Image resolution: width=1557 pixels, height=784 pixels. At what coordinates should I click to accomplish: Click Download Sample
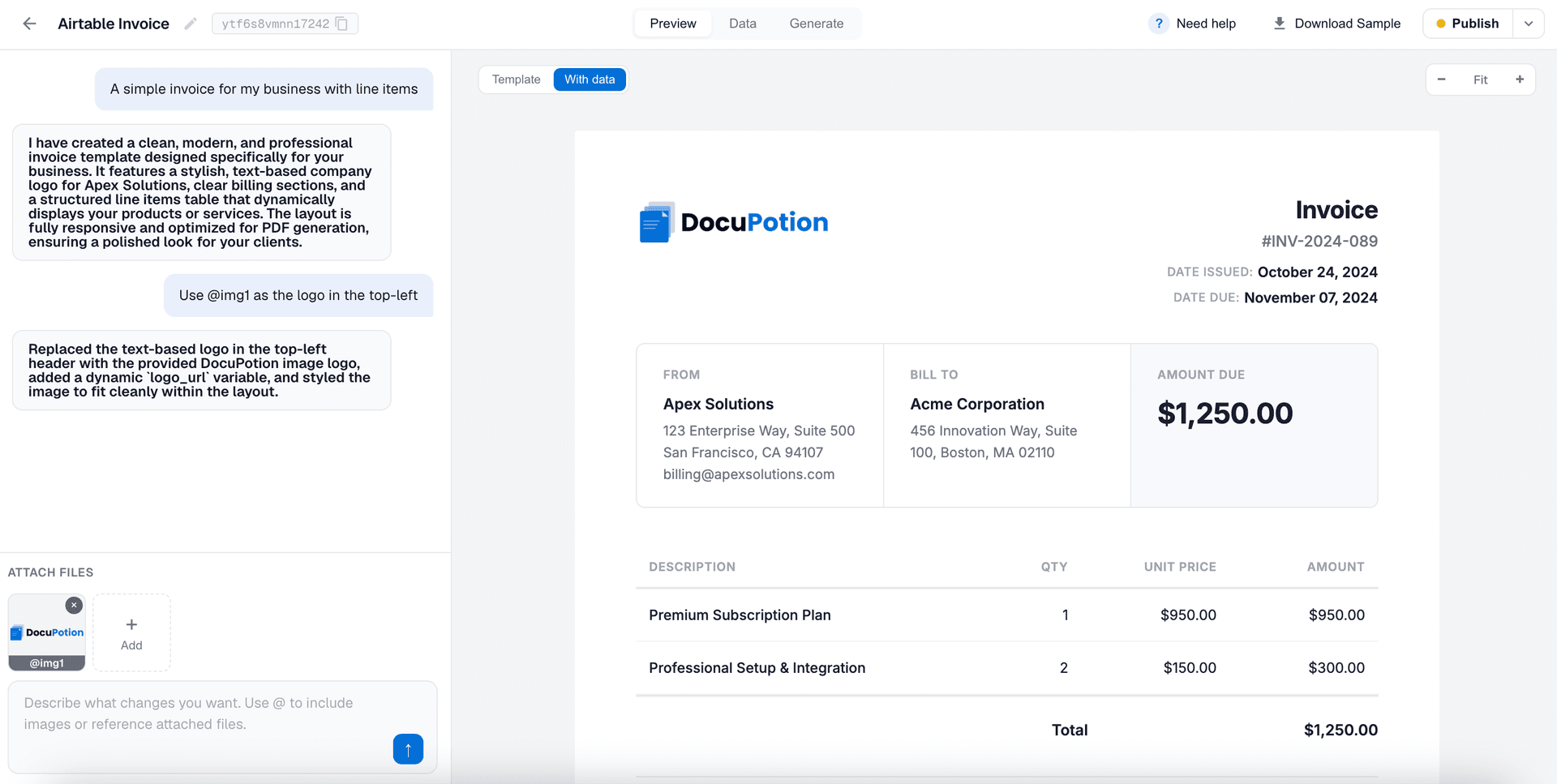point(1336,24)
